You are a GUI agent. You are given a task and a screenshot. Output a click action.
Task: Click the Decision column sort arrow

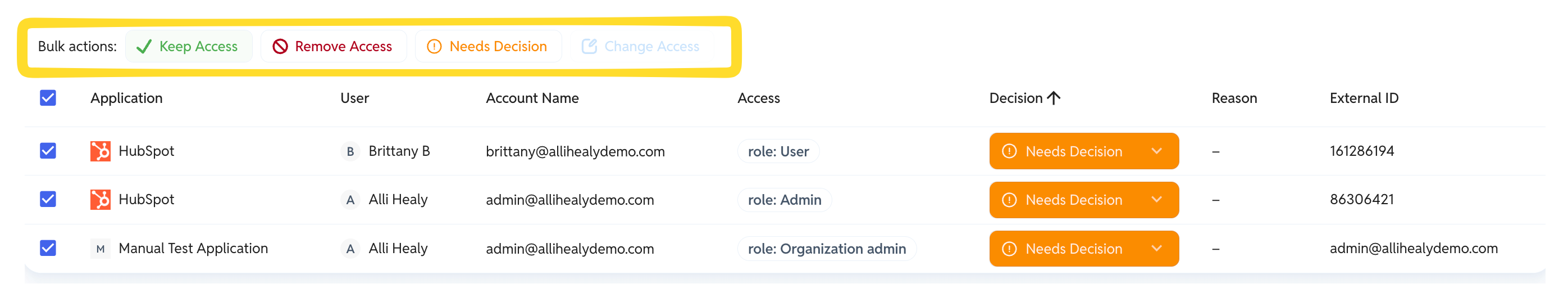click(x=1054, y=98)
